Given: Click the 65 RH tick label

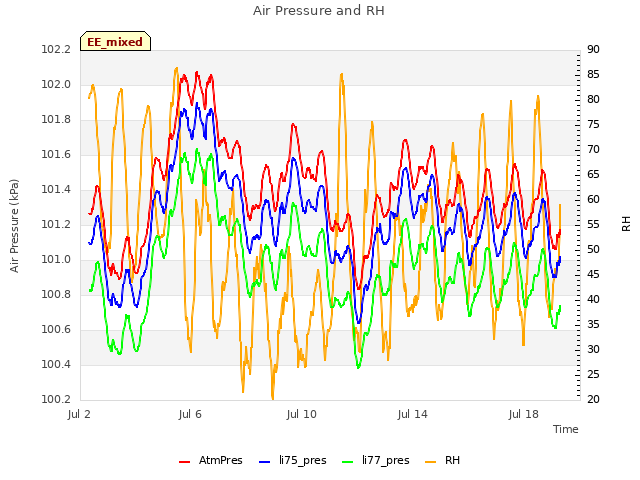Looking at the screenshot, I should [593, 175].
